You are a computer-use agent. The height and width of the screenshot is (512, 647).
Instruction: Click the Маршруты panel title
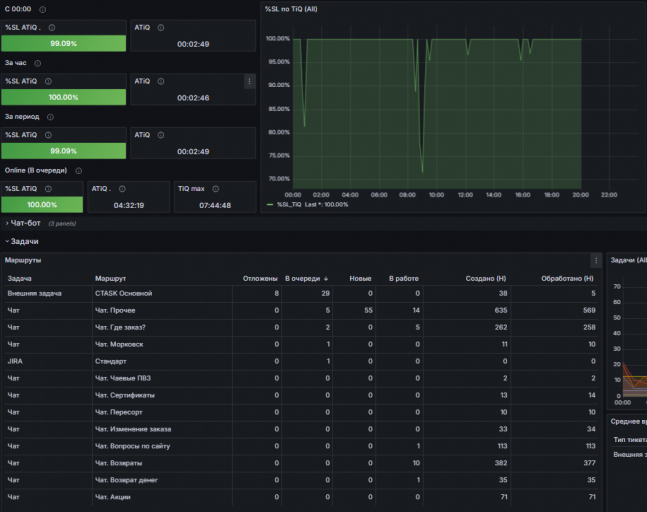coord(23,260)
